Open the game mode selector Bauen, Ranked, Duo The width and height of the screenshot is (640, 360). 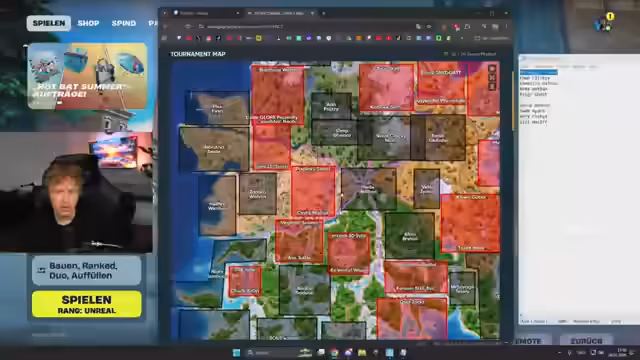87,271
